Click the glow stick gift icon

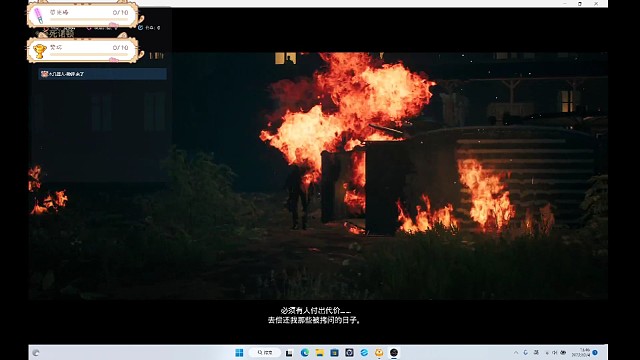[x=39, y=16]
